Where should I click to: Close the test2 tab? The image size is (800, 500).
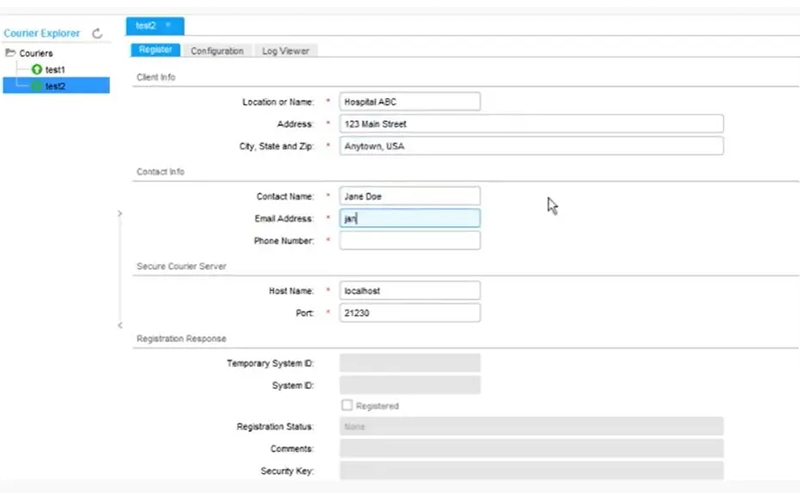point(168,24)
